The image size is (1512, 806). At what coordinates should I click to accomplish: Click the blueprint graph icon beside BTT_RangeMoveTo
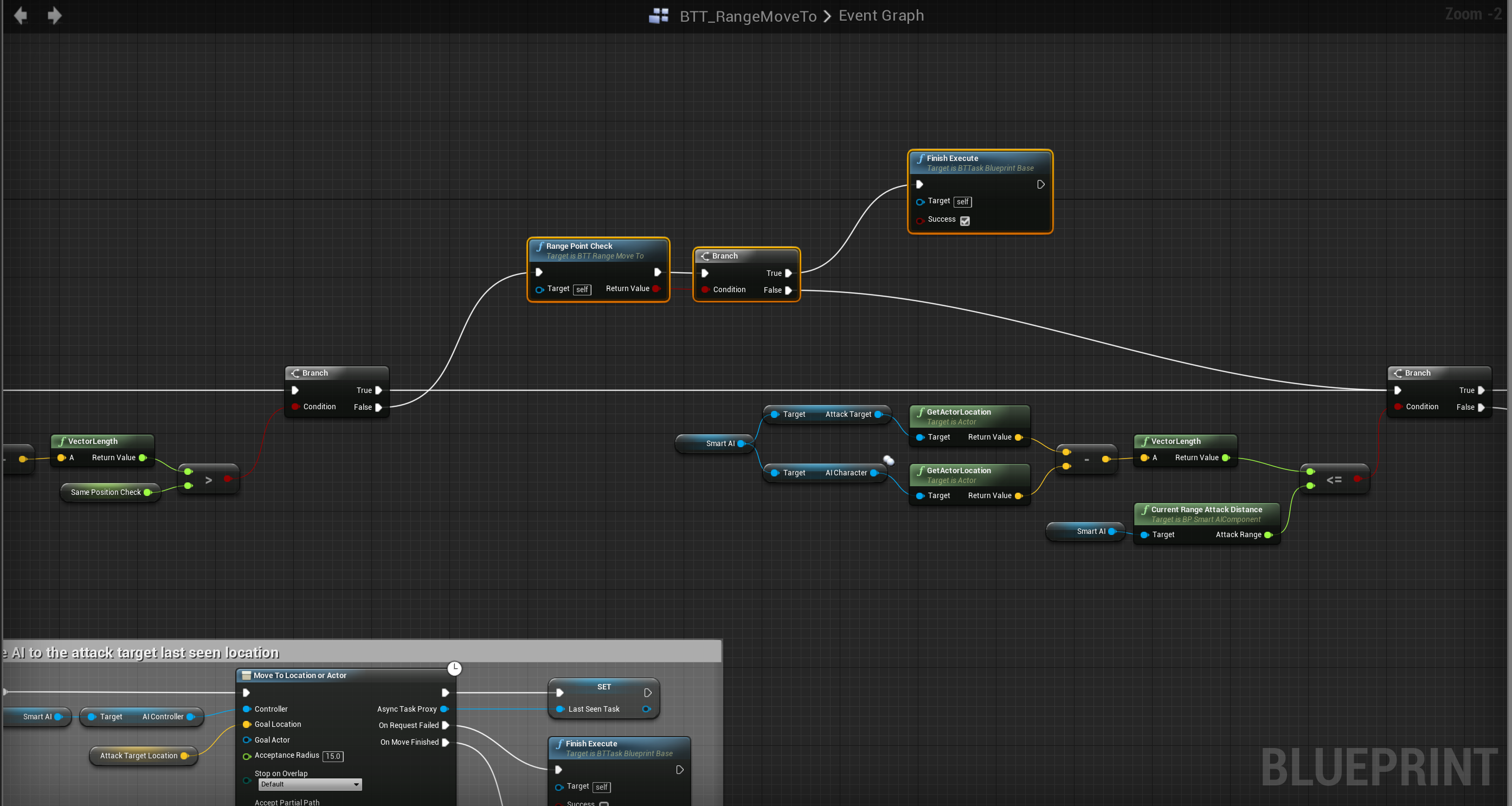(x=658, y=15)
